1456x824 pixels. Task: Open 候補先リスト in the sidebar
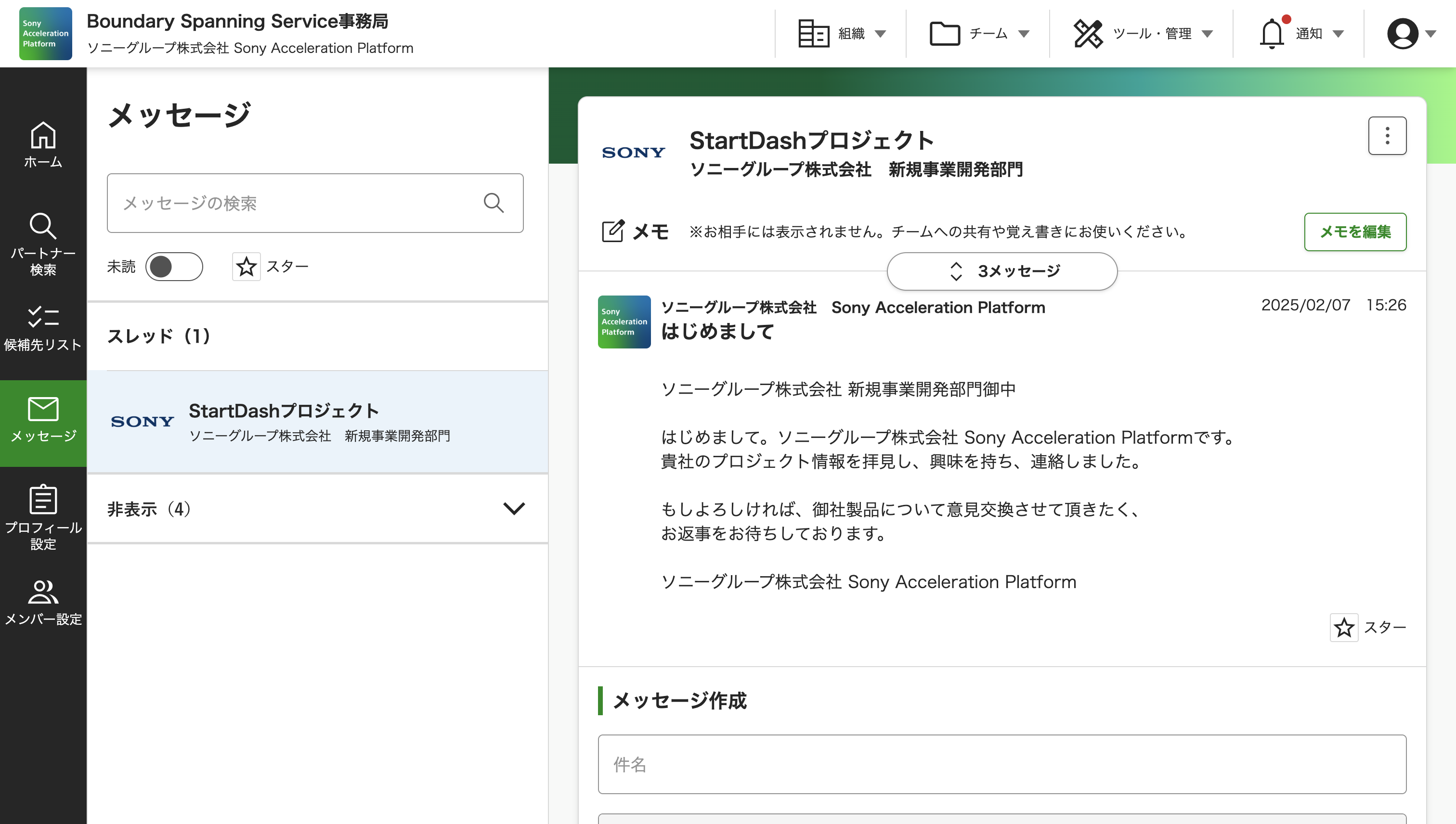pyautogui.click(x=43, y=328)
